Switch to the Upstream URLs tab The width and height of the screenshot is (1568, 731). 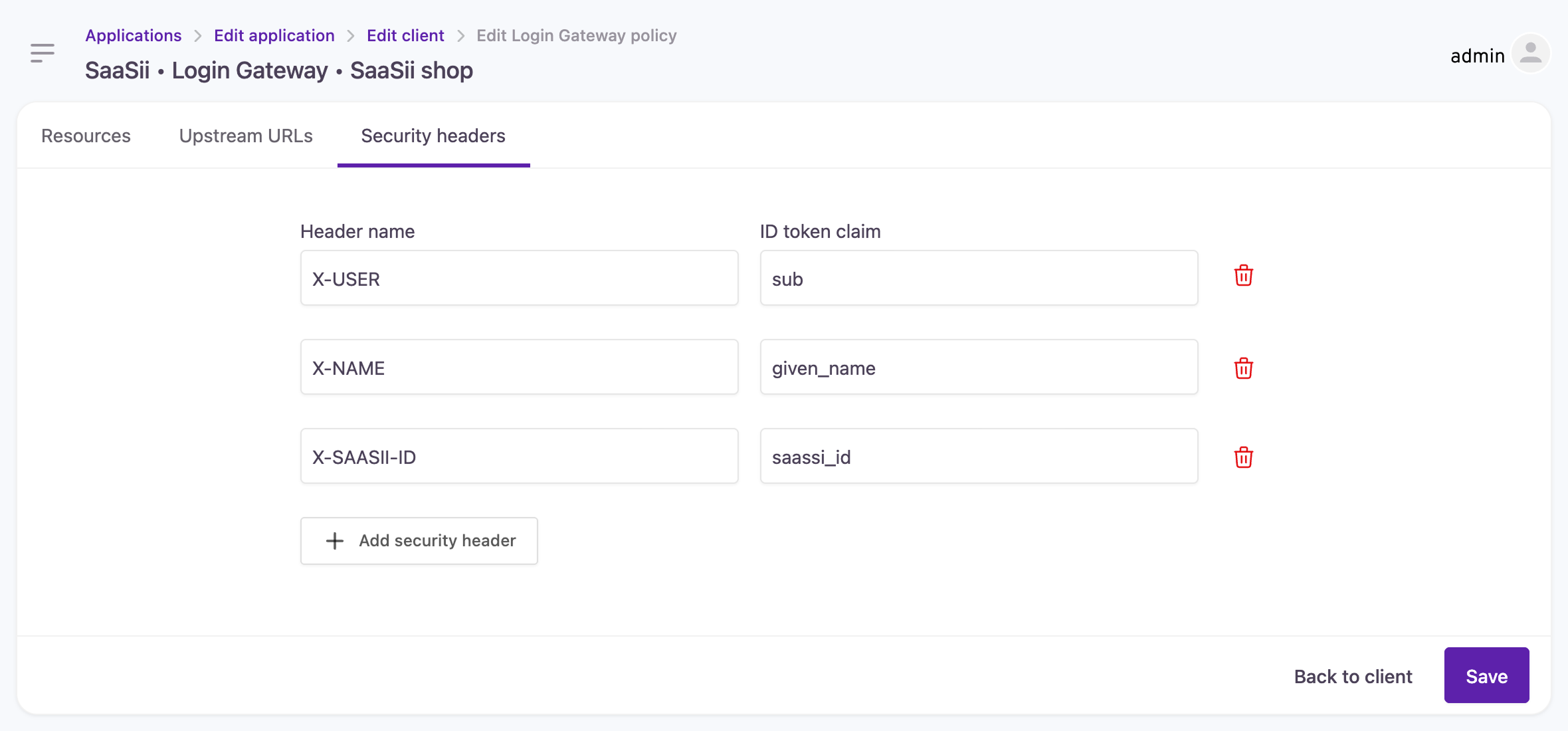point(246,136)
